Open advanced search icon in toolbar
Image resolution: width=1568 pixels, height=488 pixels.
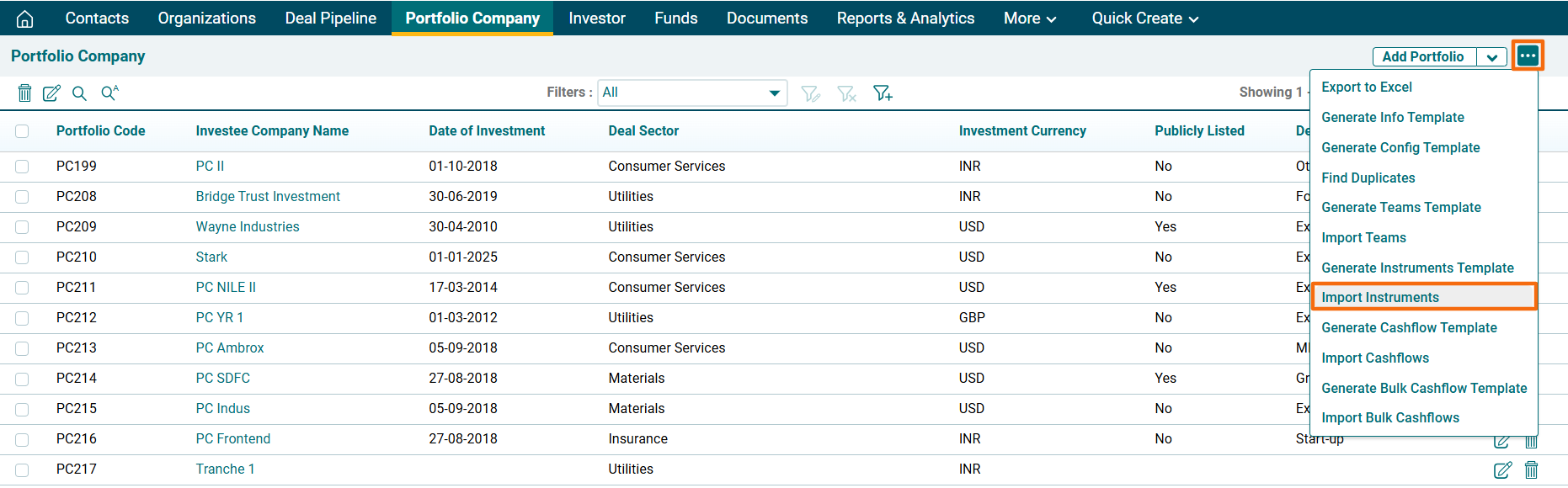109,93
